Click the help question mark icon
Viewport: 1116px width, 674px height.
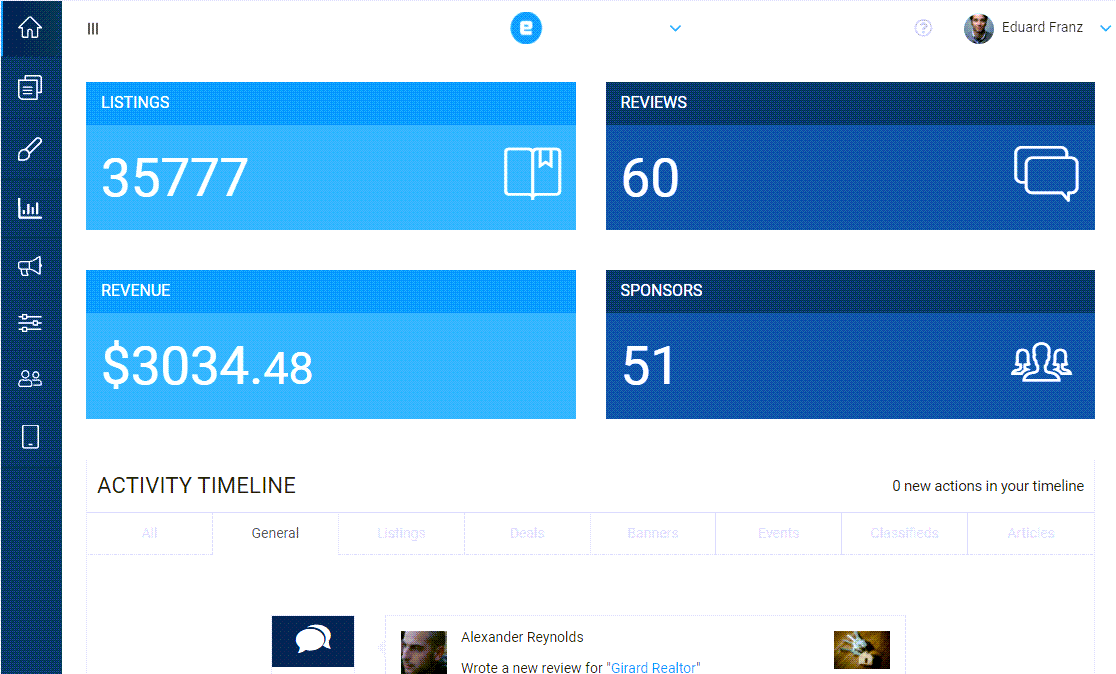923,28
